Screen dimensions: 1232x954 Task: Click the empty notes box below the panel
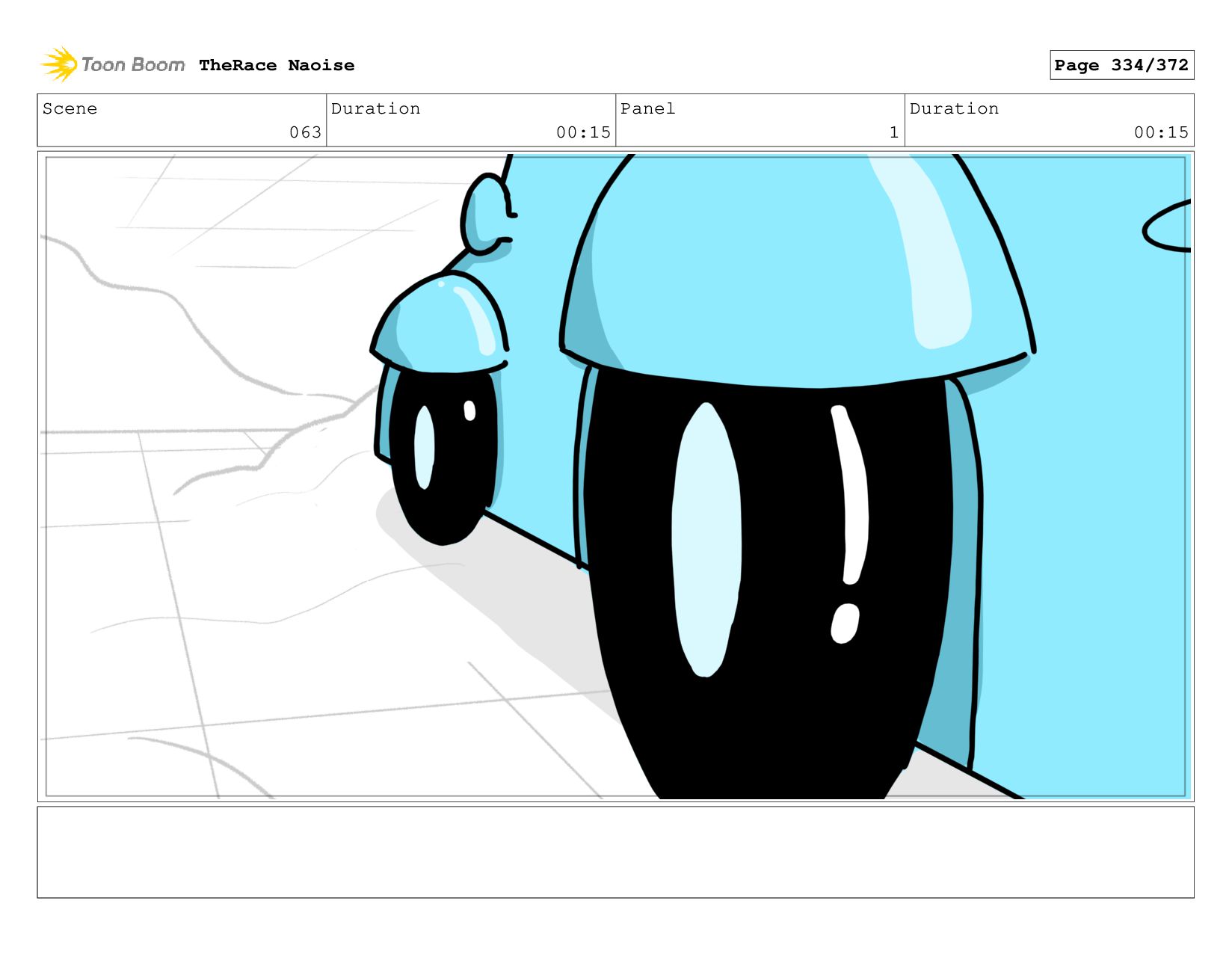coord(615,852)
